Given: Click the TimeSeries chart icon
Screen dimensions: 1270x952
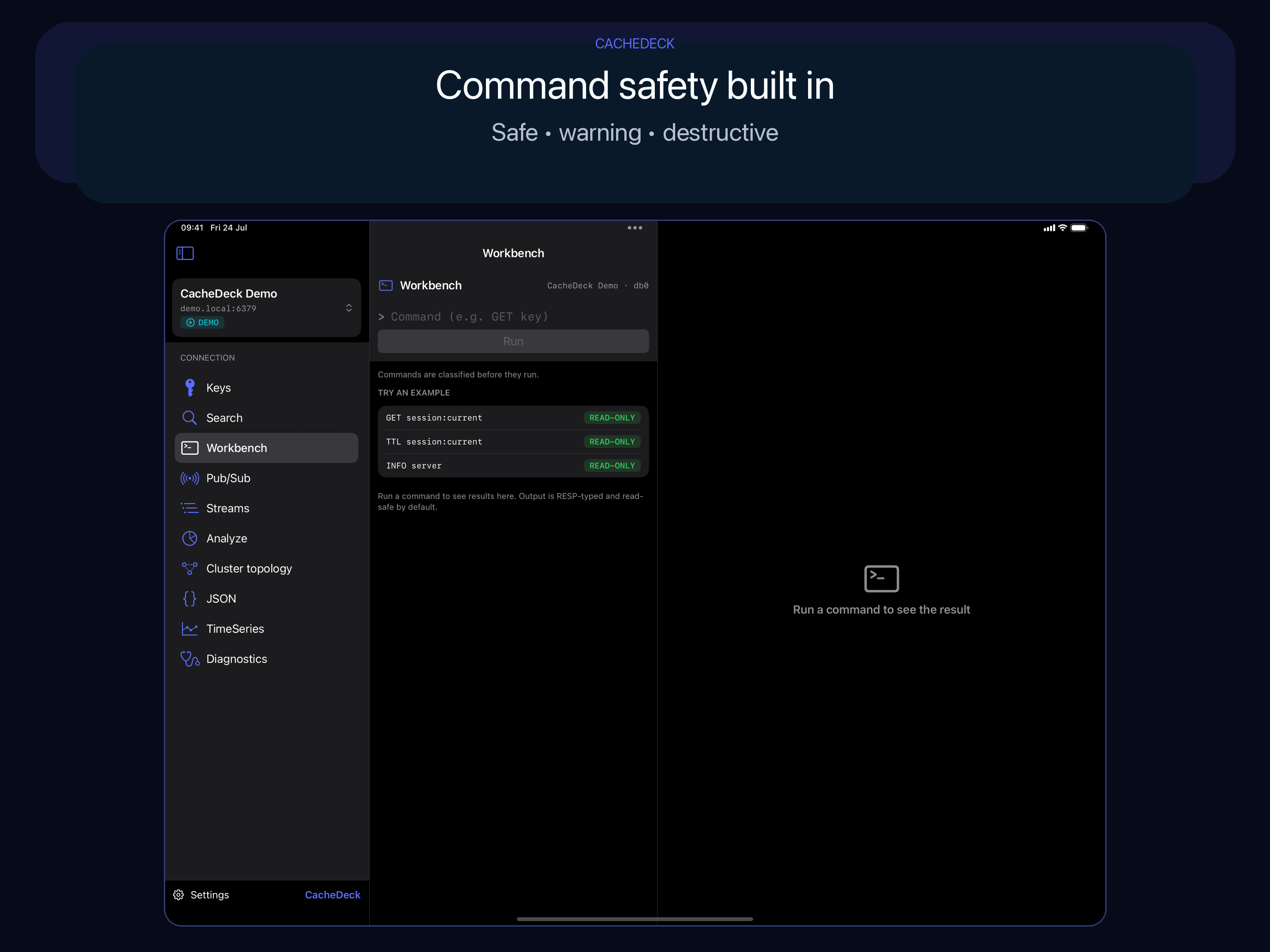Looking at the screenshot, I should (x=190, y=629).
